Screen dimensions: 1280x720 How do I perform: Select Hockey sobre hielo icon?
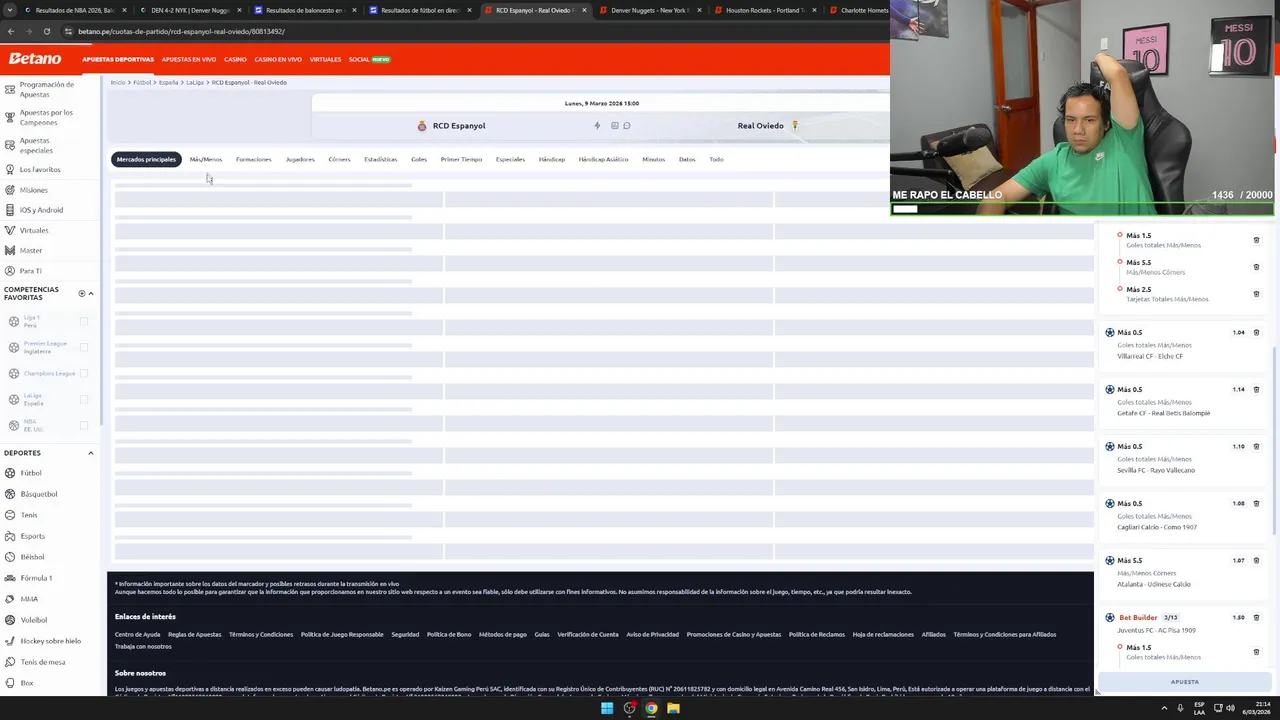point(11,641)
